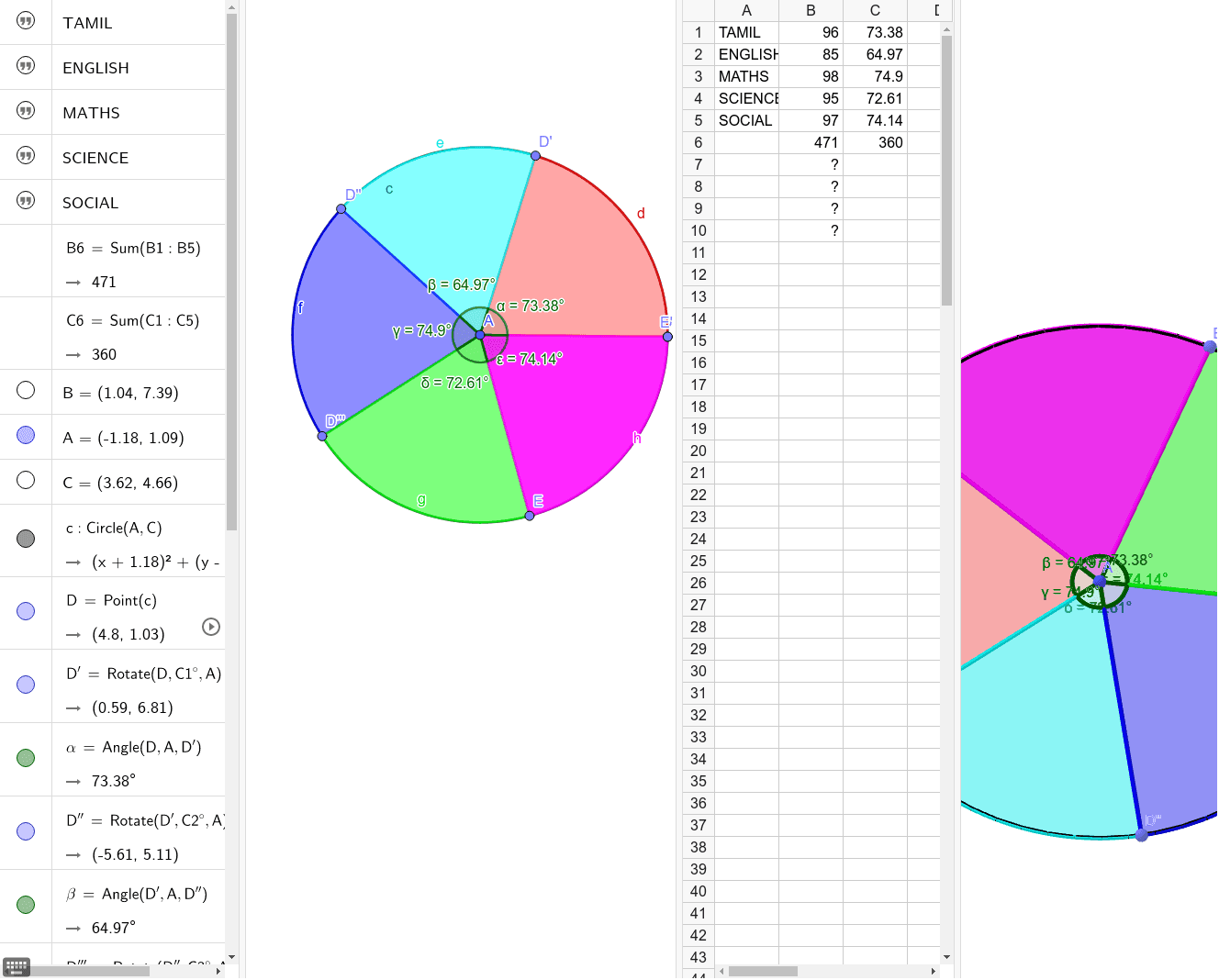Select row 10 header in spreadsheet
This screenshot has width=1219, height=980.
(698, 230)
